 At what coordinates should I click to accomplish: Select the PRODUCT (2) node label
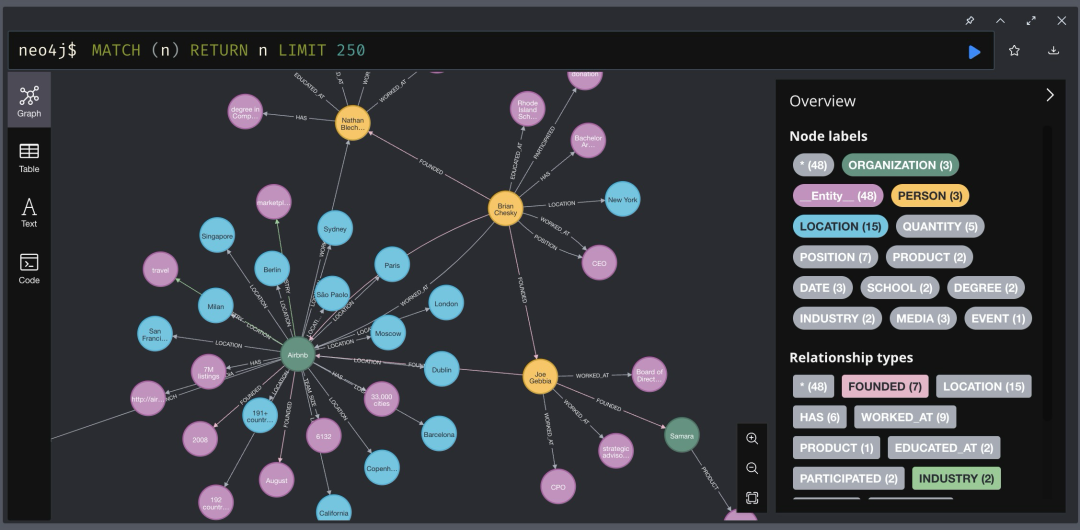pos(929,257)
